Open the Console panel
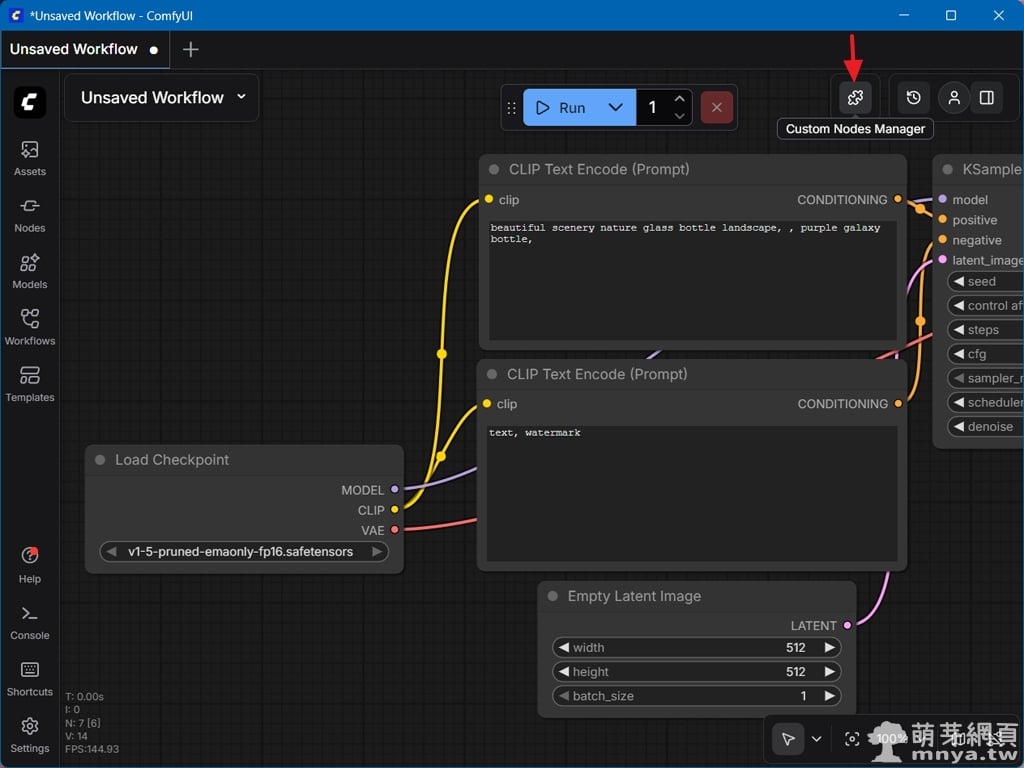The image size is (1024, 768). point(30,622)
